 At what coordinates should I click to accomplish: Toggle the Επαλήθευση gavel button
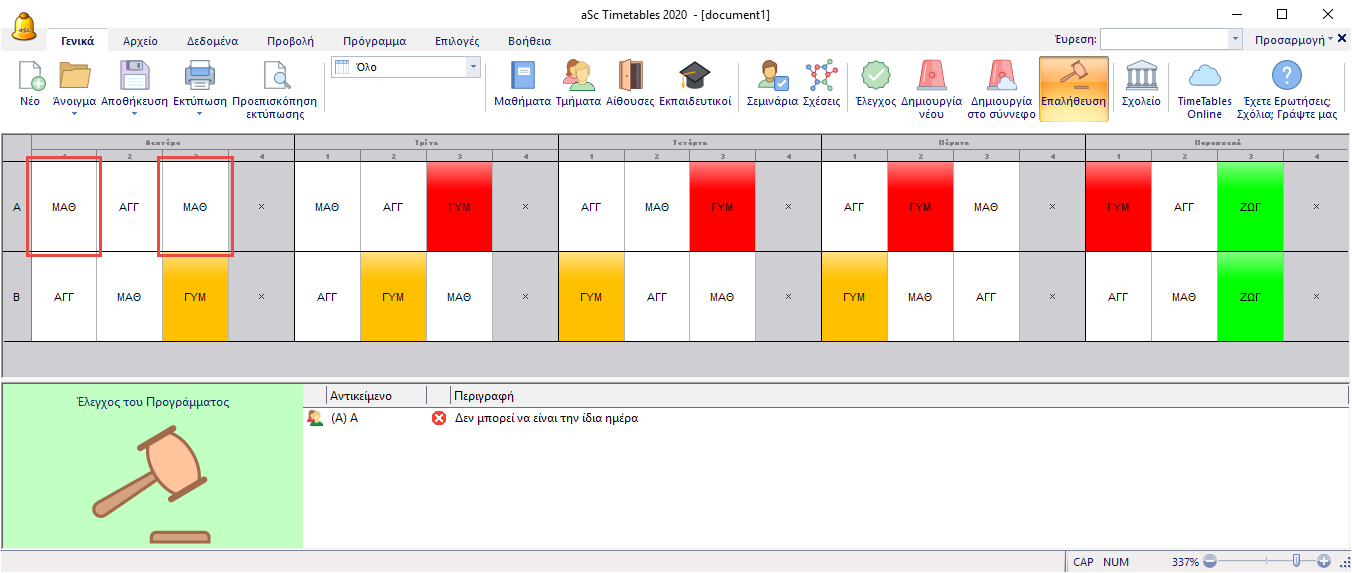click(x=1073, y=87)
